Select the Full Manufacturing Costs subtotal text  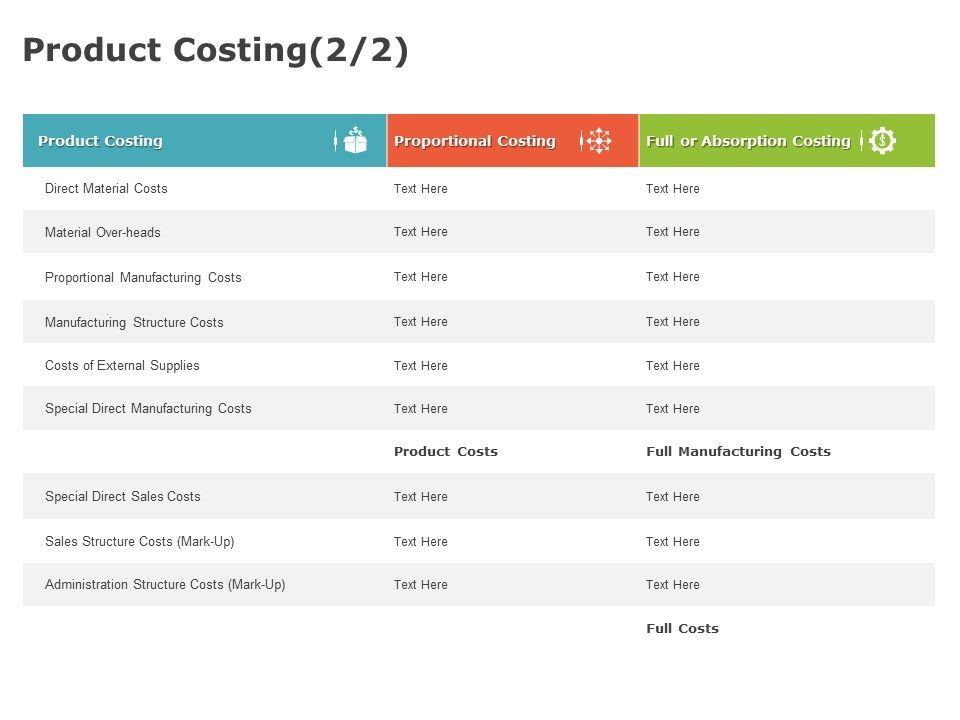pyautogui.click(x=738, y=452)
